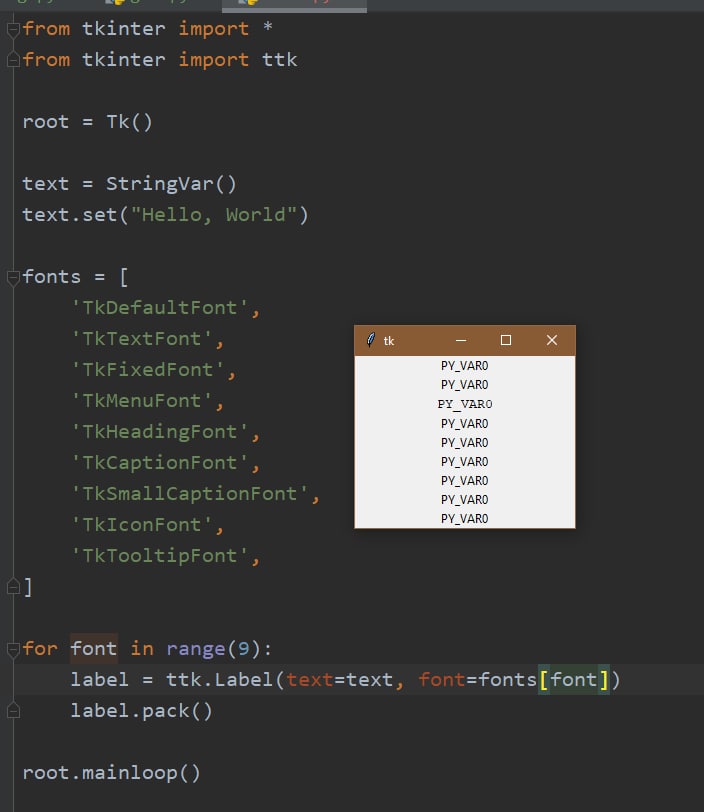
Task: Collapse the 'fonts = [' list fold marker
Action: pos(13,278)
